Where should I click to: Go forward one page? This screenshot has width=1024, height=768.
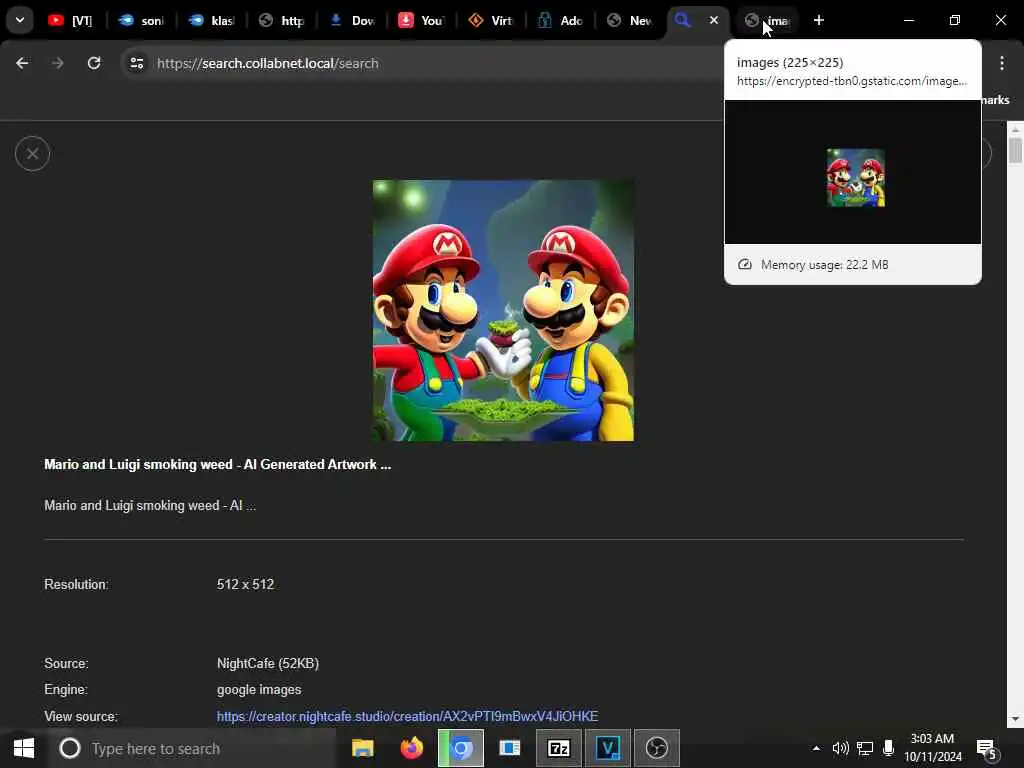click(x=57, y=63)
